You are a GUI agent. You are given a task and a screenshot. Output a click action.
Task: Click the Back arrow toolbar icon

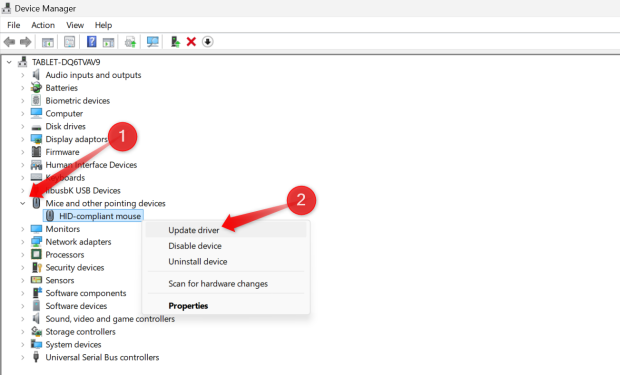pos(9,42)
